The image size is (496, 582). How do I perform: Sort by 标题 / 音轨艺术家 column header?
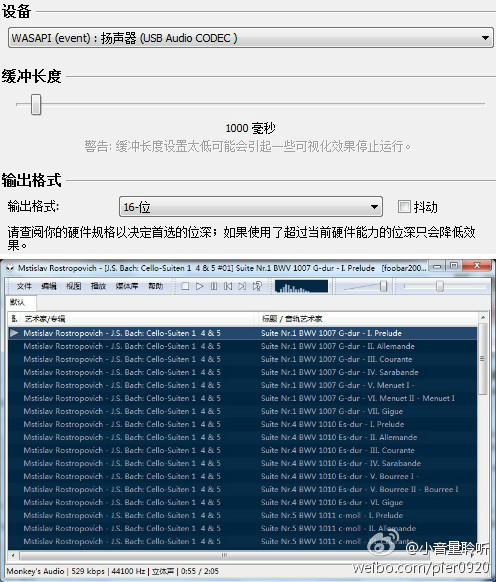coord(368,318)
